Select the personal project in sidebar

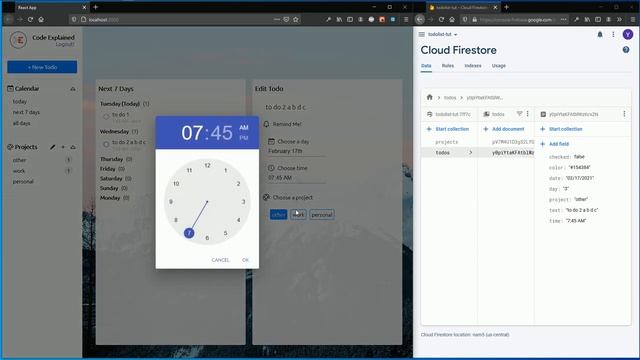tap(23, 182)
